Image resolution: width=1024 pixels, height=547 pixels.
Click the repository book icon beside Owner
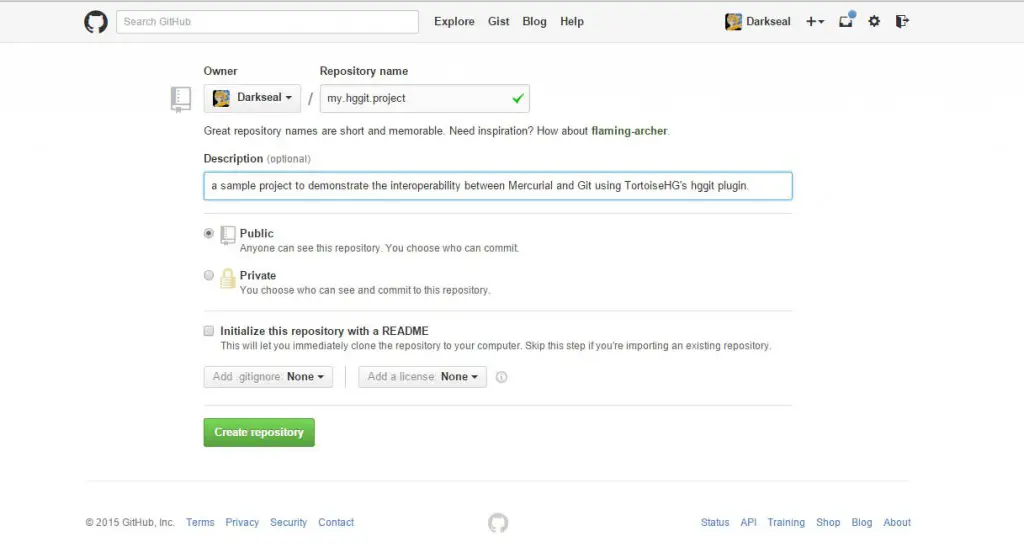[x=180, y=99]
